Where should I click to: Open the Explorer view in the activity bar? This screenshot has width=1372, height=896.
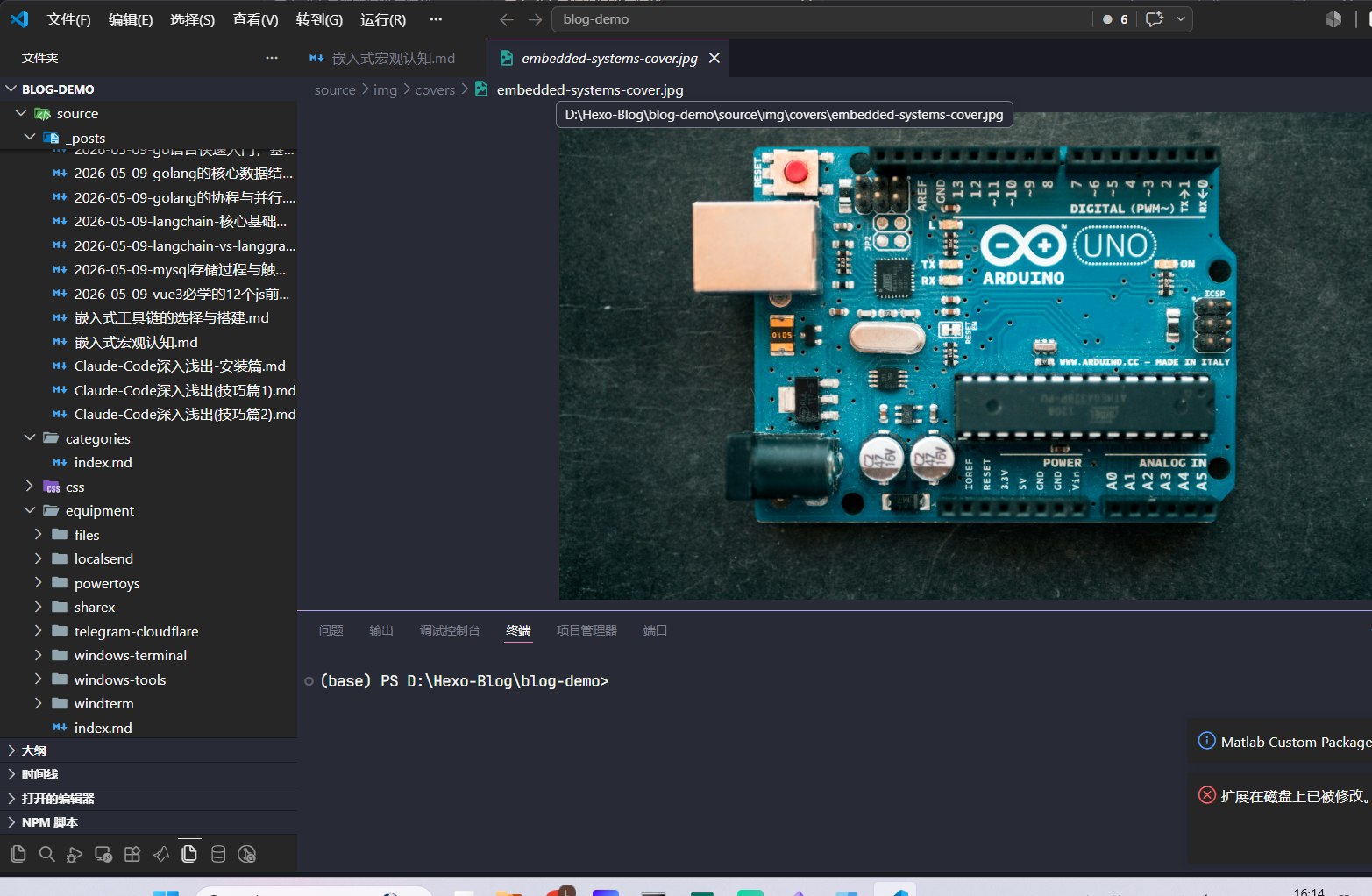point(18,854)
